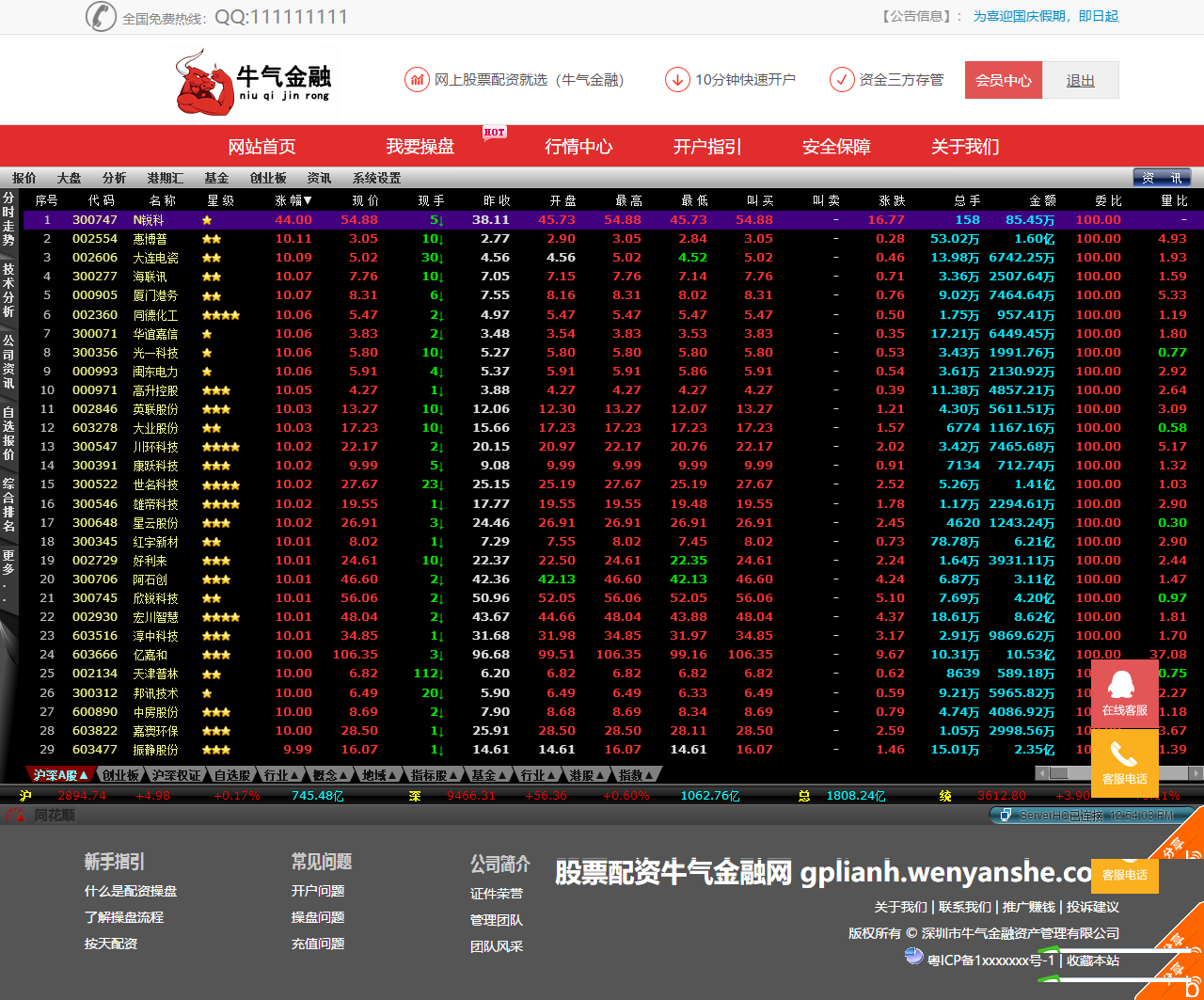Expand the 指标股 category tab
This screenshot has width=1204, height=1000.
coord(434,775)
